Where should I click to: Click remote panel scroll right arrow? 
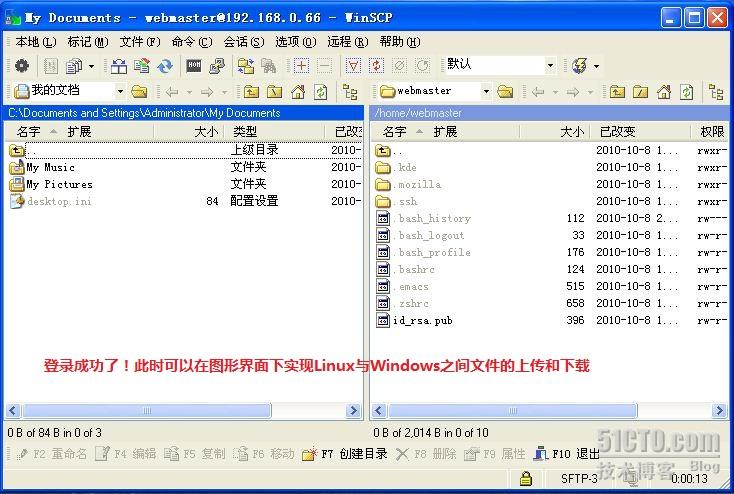coord(719,411)
